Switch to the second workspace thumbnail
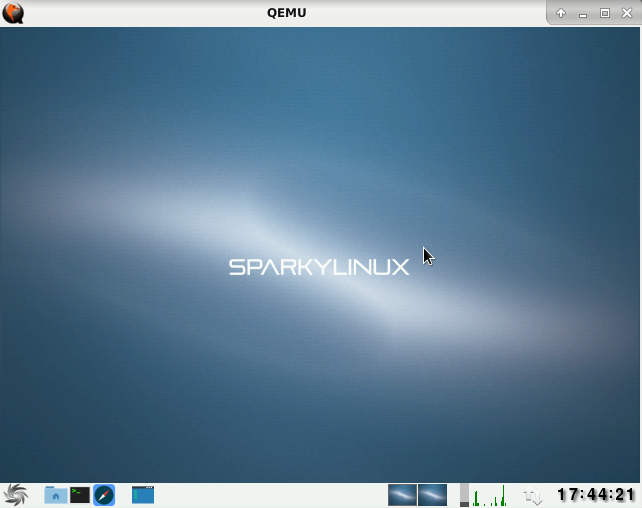This screenshot has width=642, height=508. [x=432, y=495]
